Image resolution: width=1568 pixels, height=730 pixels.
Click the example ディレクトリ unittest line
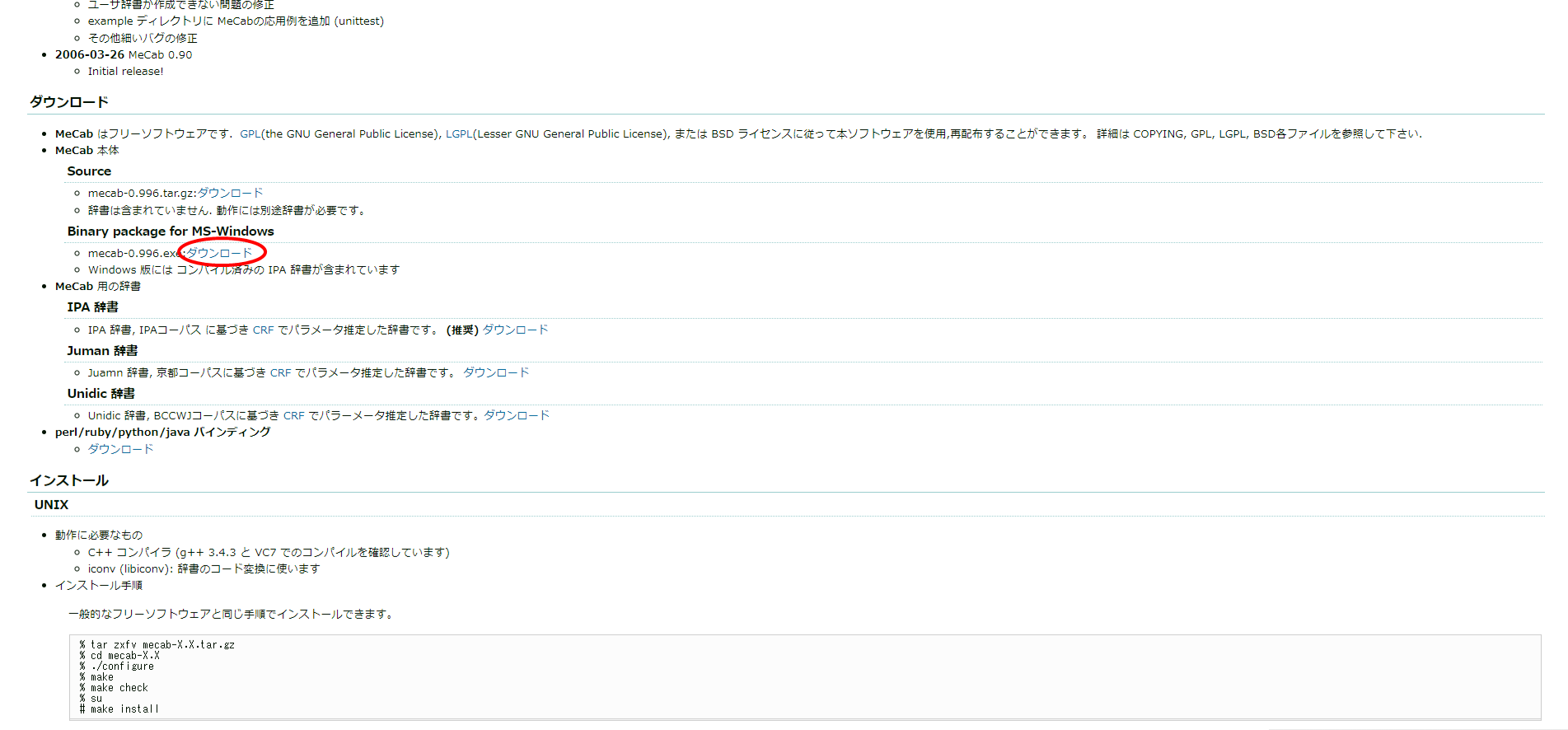tap(236, 21)
